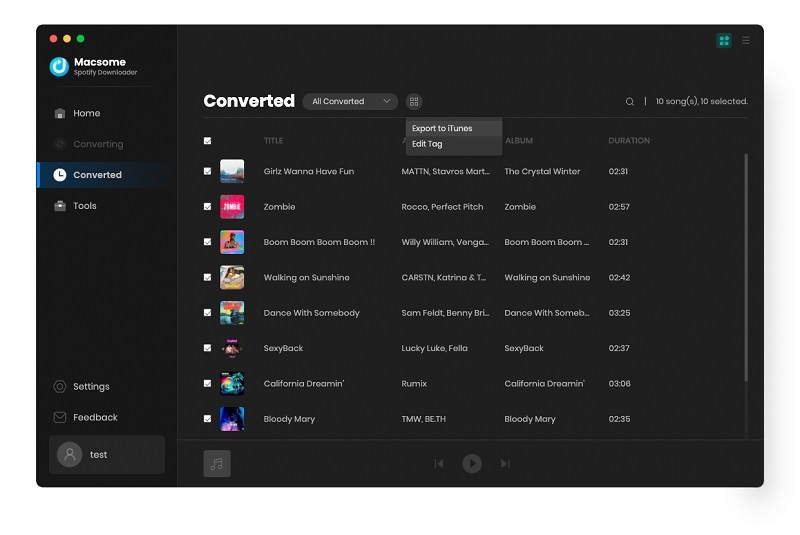This screenshot has width=800, height=535.
Task: Select the SexyBack title text
Action: pyautogui.click(x=283, y=348)
